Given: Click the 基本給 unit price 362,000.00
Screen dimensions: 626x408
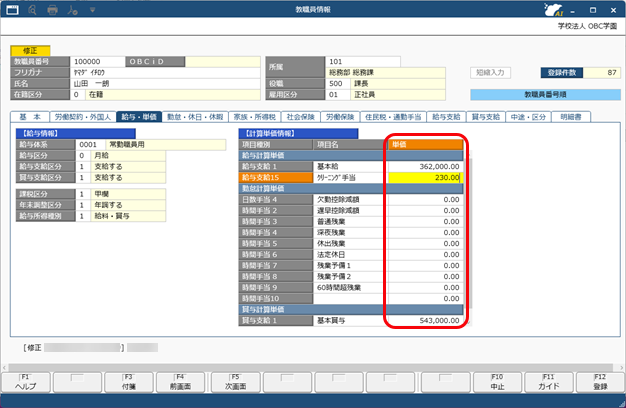Looking at the screenshot, I should (x=425, y=166).
